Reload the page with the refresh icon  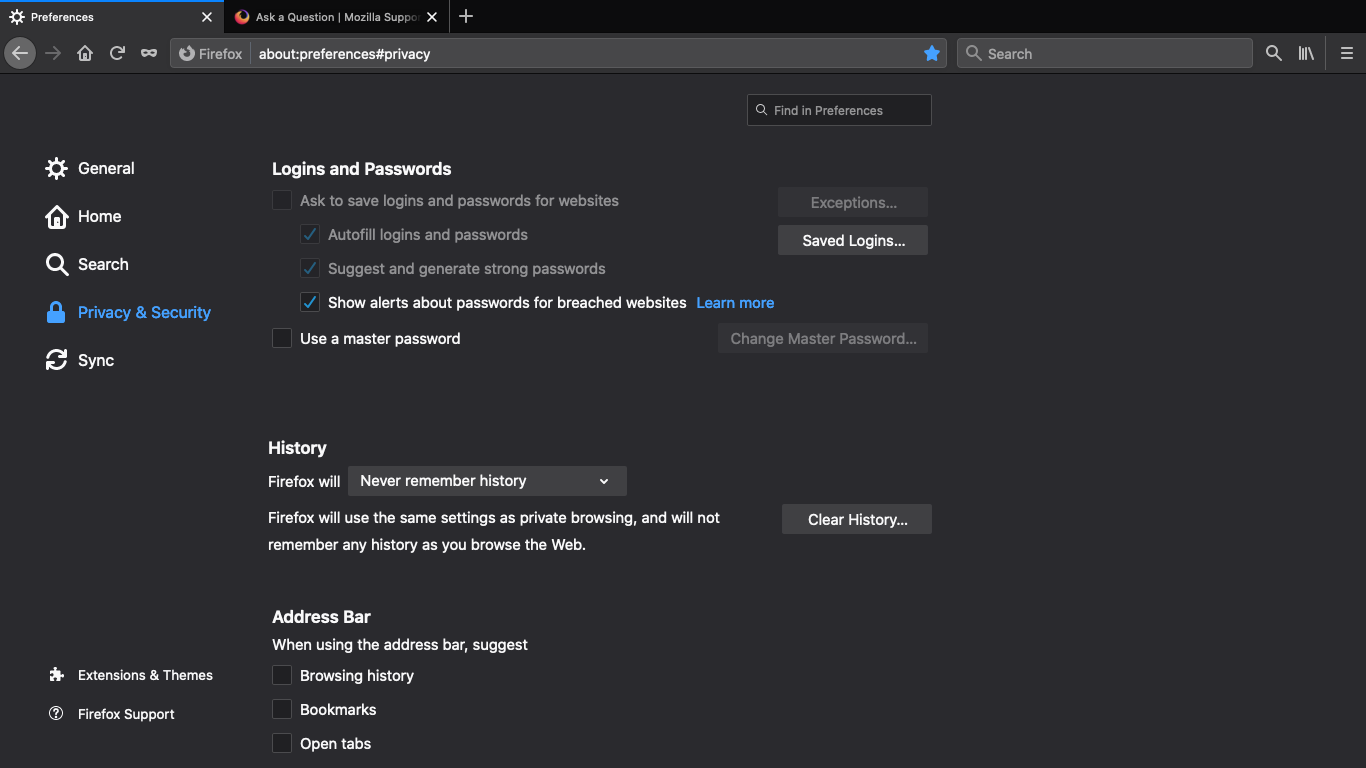[x=117, y=54]
